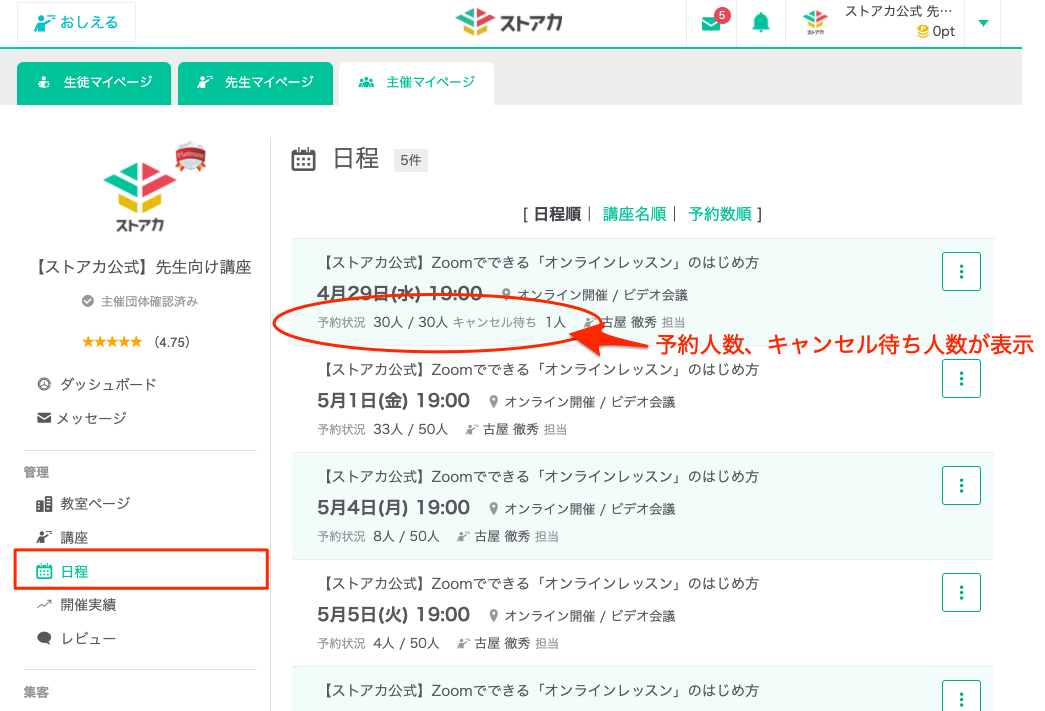Click the 主催団体確認済み verification label

[x=141, y=301]
